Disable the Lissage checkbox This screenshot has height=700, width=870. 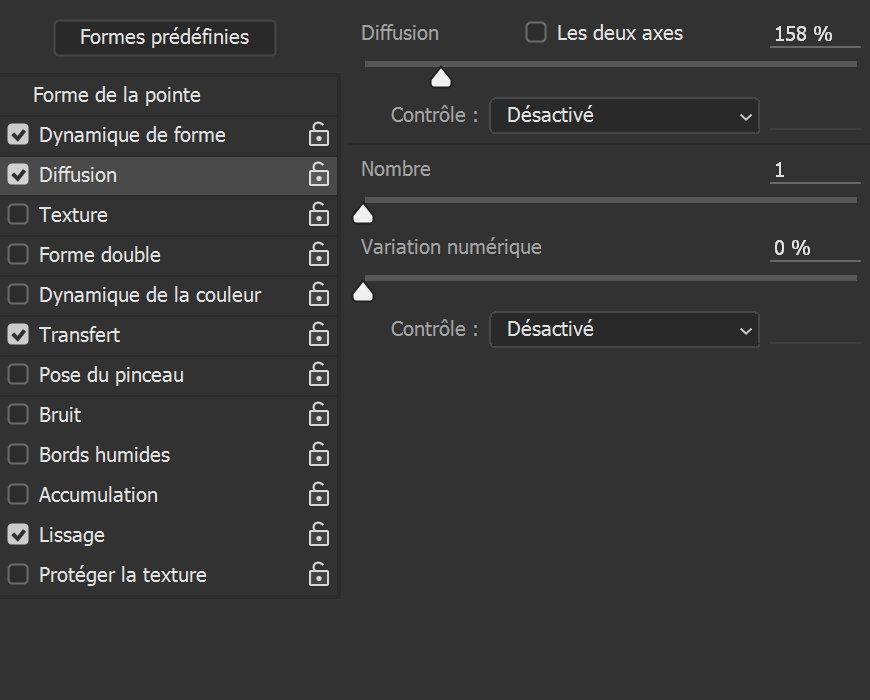[18, 535]
